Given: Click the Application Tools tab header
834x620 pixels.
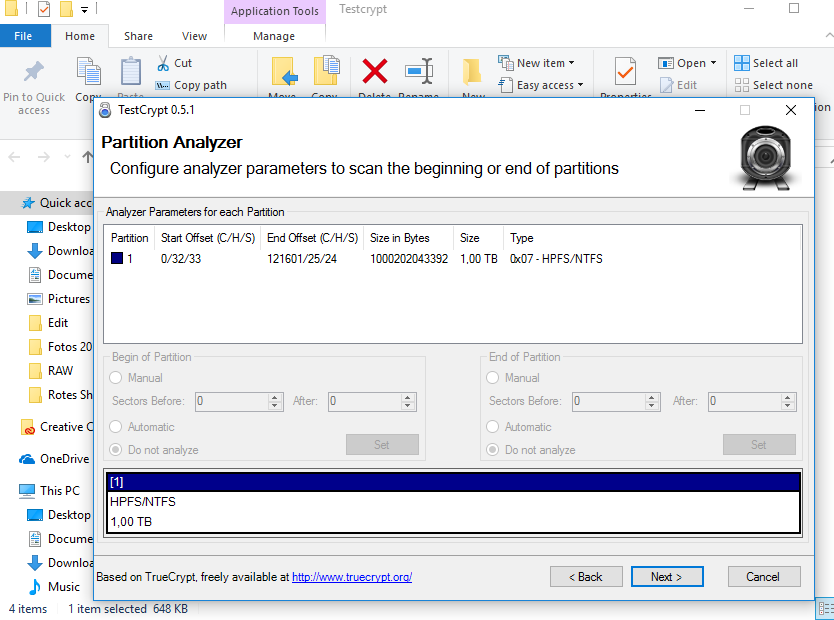Looking at the screenshot, I should (274, 11).
